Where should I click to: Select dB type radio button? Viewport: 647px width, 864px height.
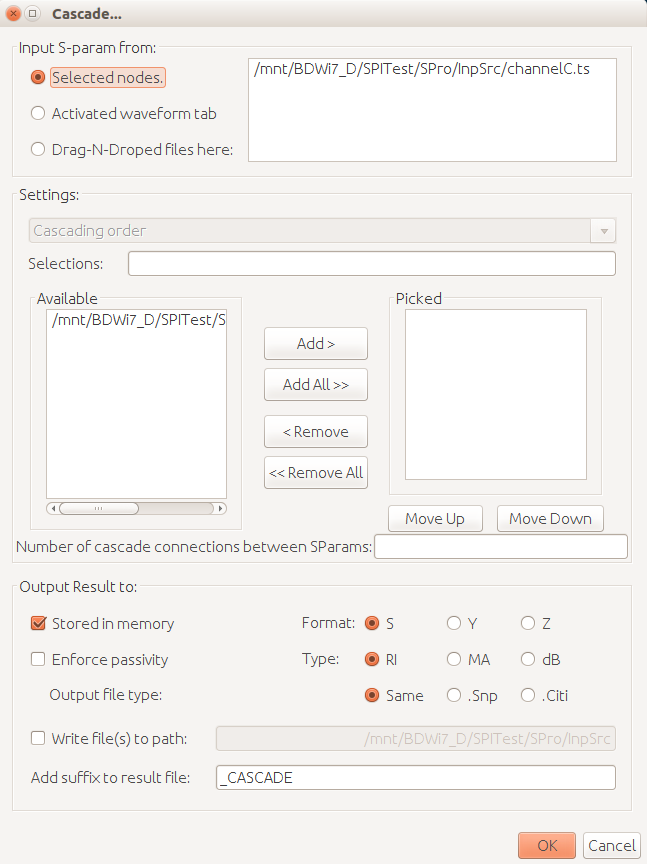(528, 659)
